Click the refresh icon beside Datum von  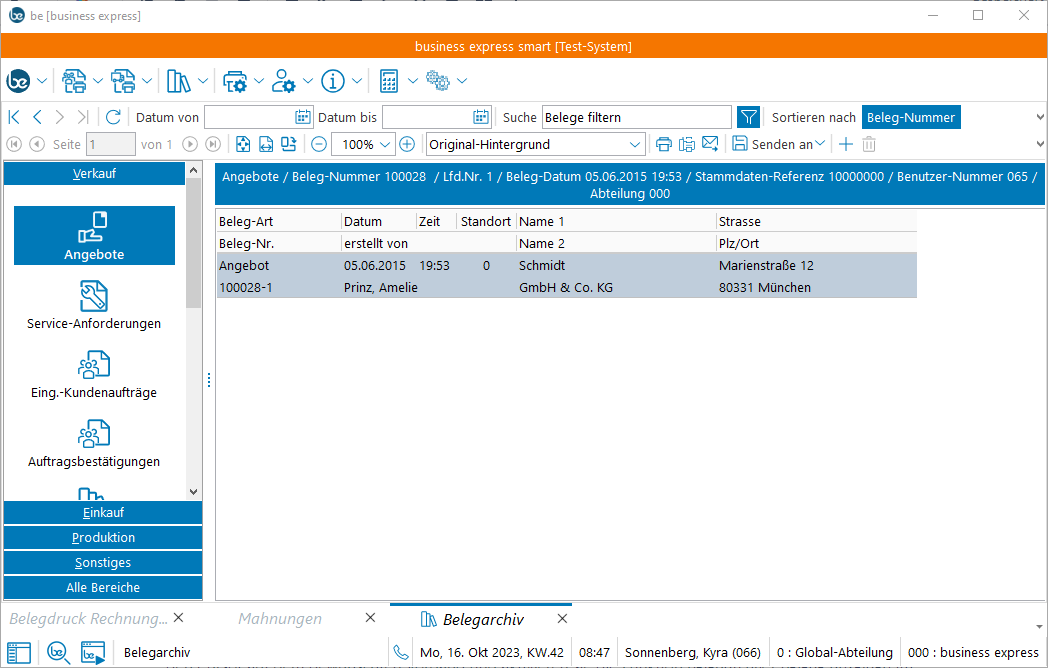pos(113,117)
